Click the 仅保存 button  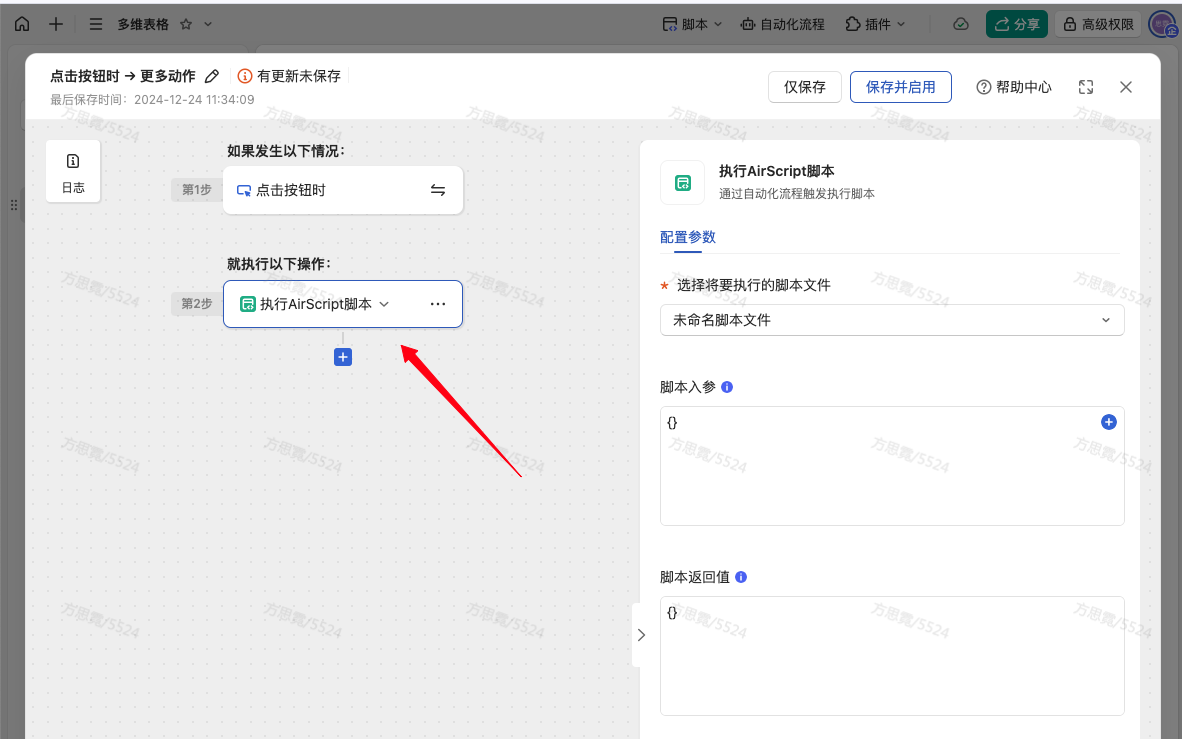804,87
